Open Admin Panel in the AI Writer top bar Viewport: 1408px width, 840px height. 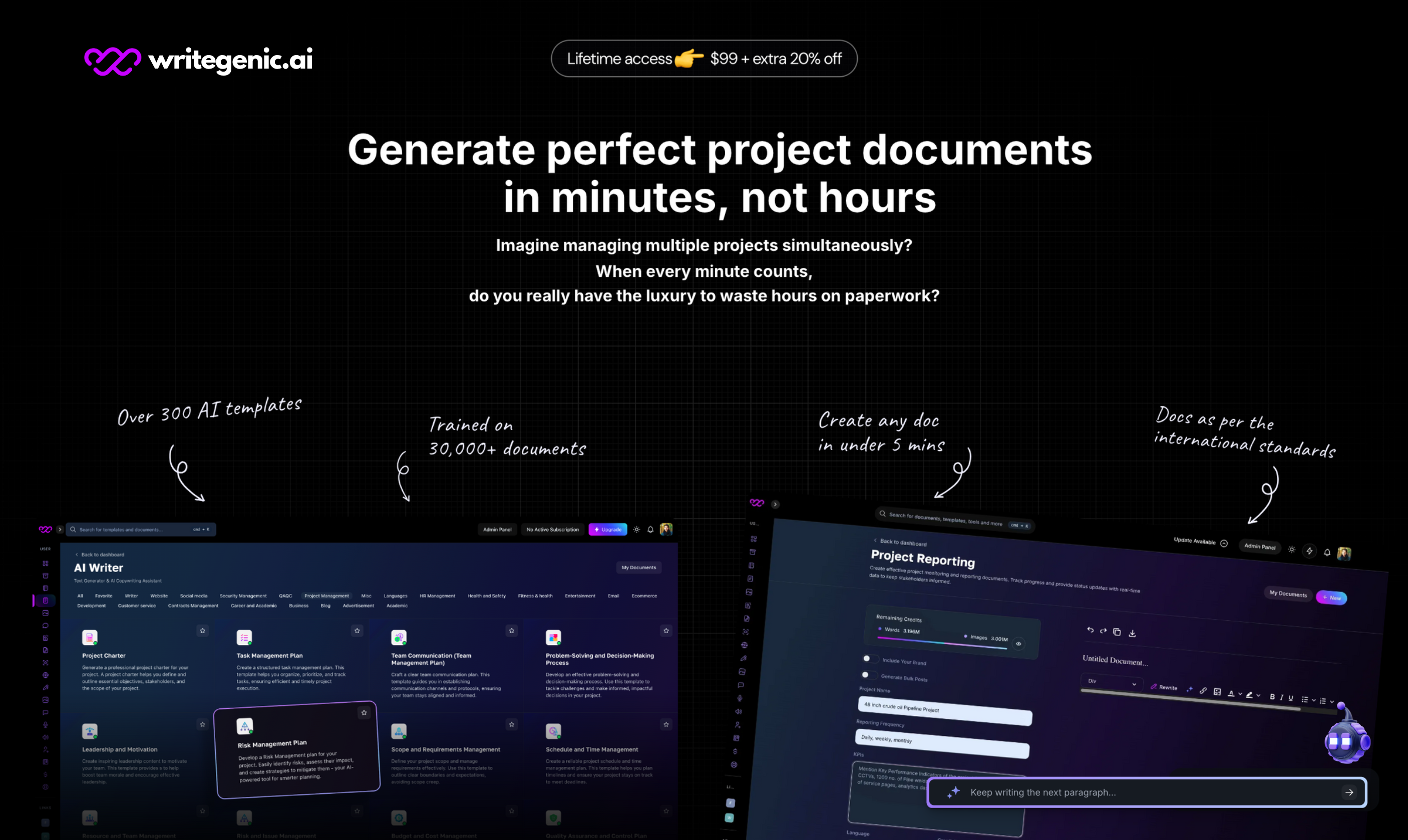497,530
